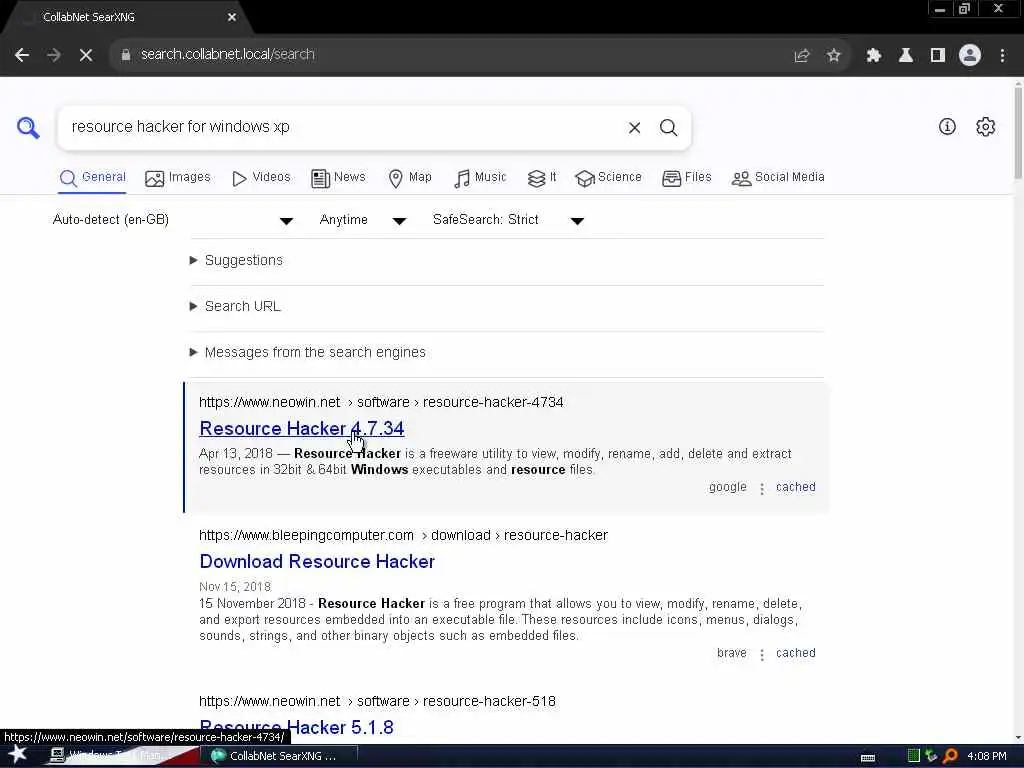The image size is (1024, 768).
Task: Click the taskbar start star icon
Action: point(18,755)
